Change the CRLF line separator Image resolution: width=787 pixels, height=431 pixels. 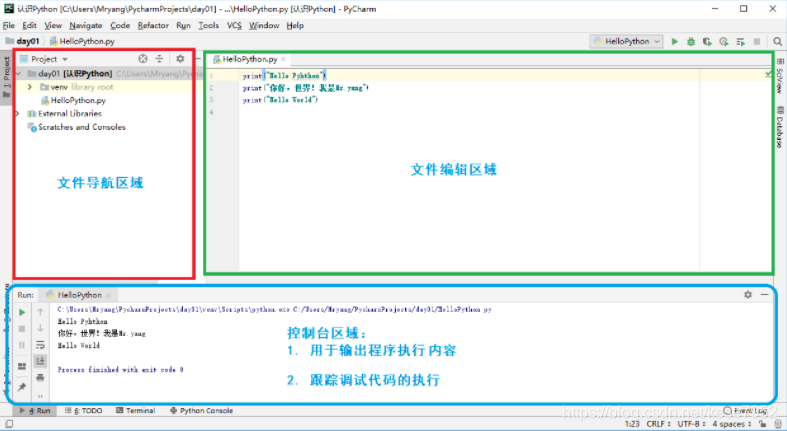coord(659,424)
